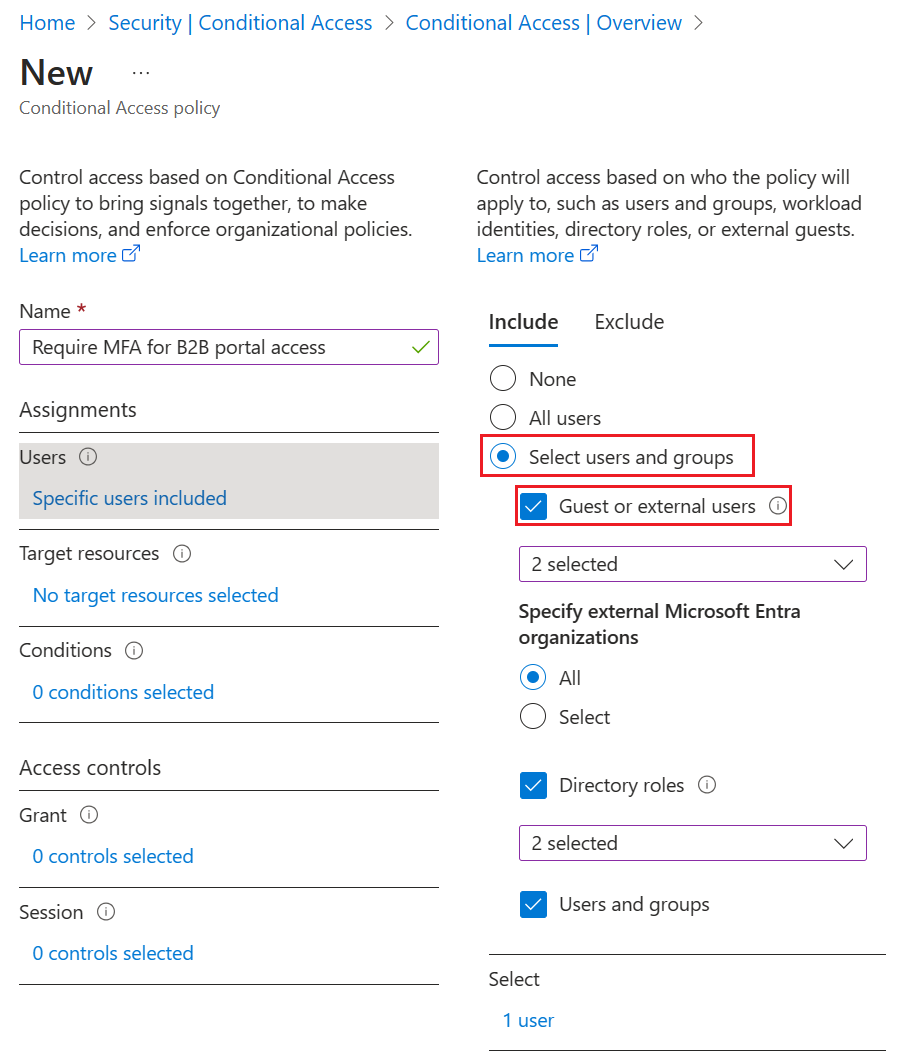Choose the None radio option
This screenshot has height=1060, width=904.
pyautogui.click(x=503, y=379)
